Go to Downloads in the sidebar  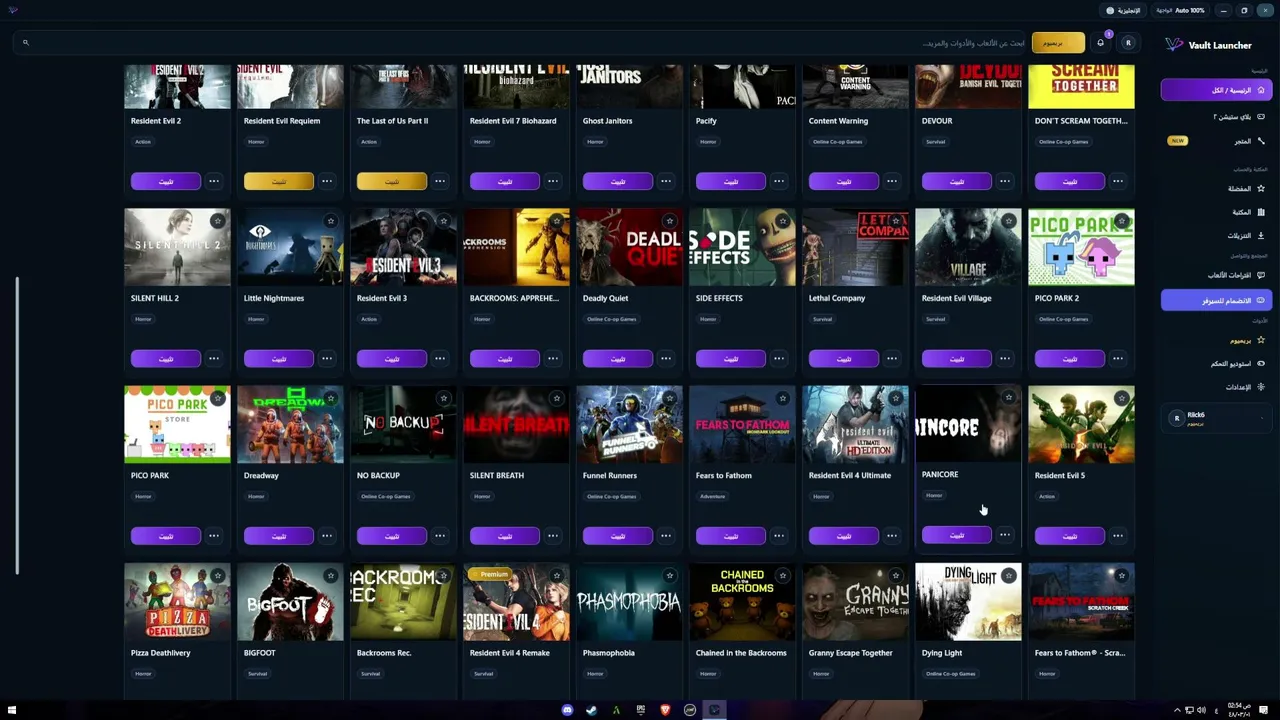click(x=1216, y=236)
